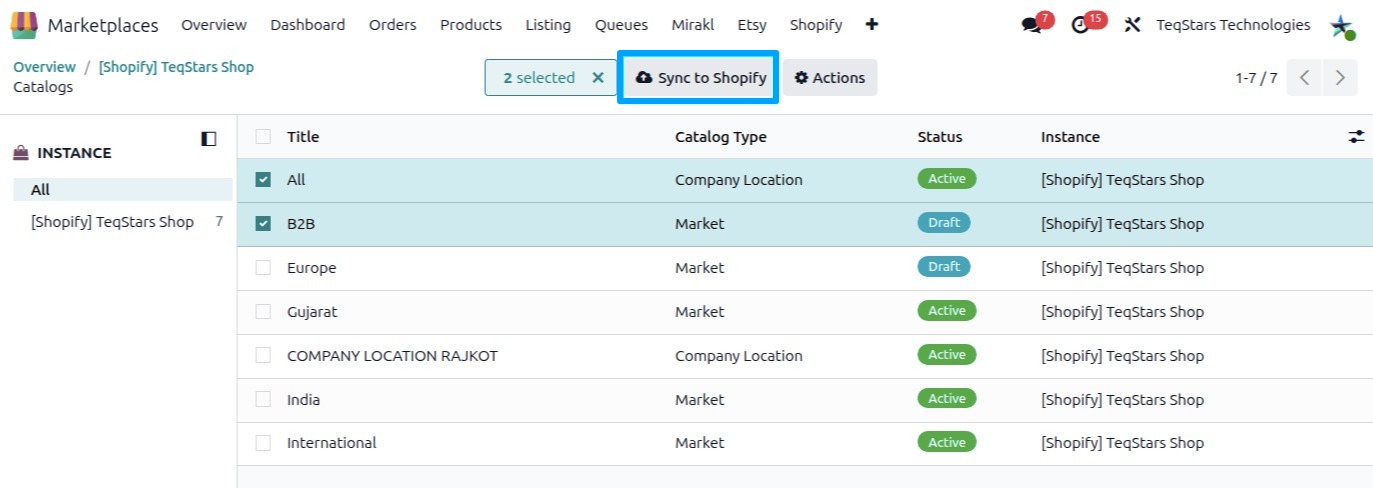Check the Europe row checkbox
The height and width of the screenshot is (488, 1373).
click(x=263, y=268)
